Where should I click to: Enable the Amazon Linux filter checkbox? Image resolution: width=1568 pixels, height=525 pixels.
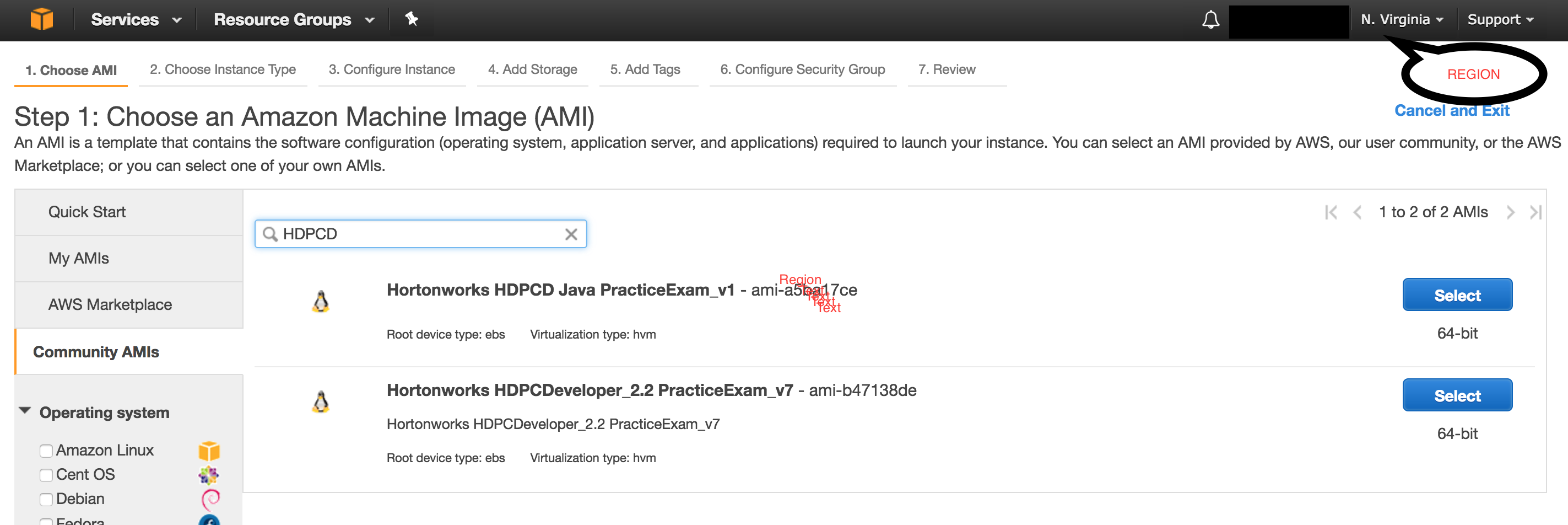coord(46,451)
